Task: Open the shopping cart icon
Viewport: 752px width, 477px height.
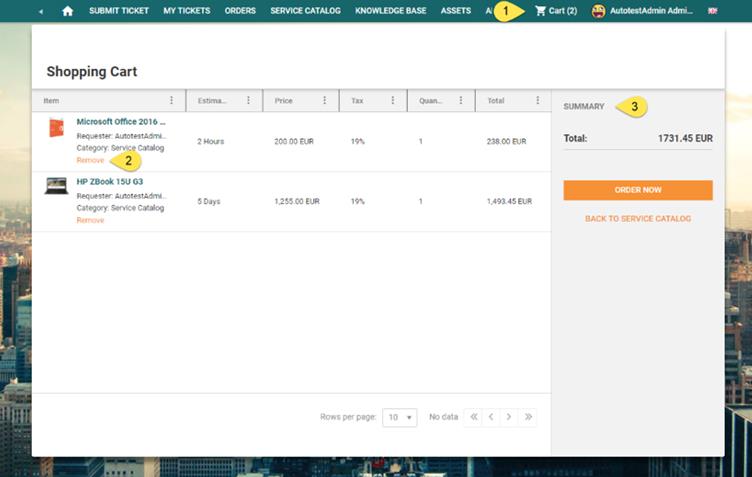Action: (540, 11)
